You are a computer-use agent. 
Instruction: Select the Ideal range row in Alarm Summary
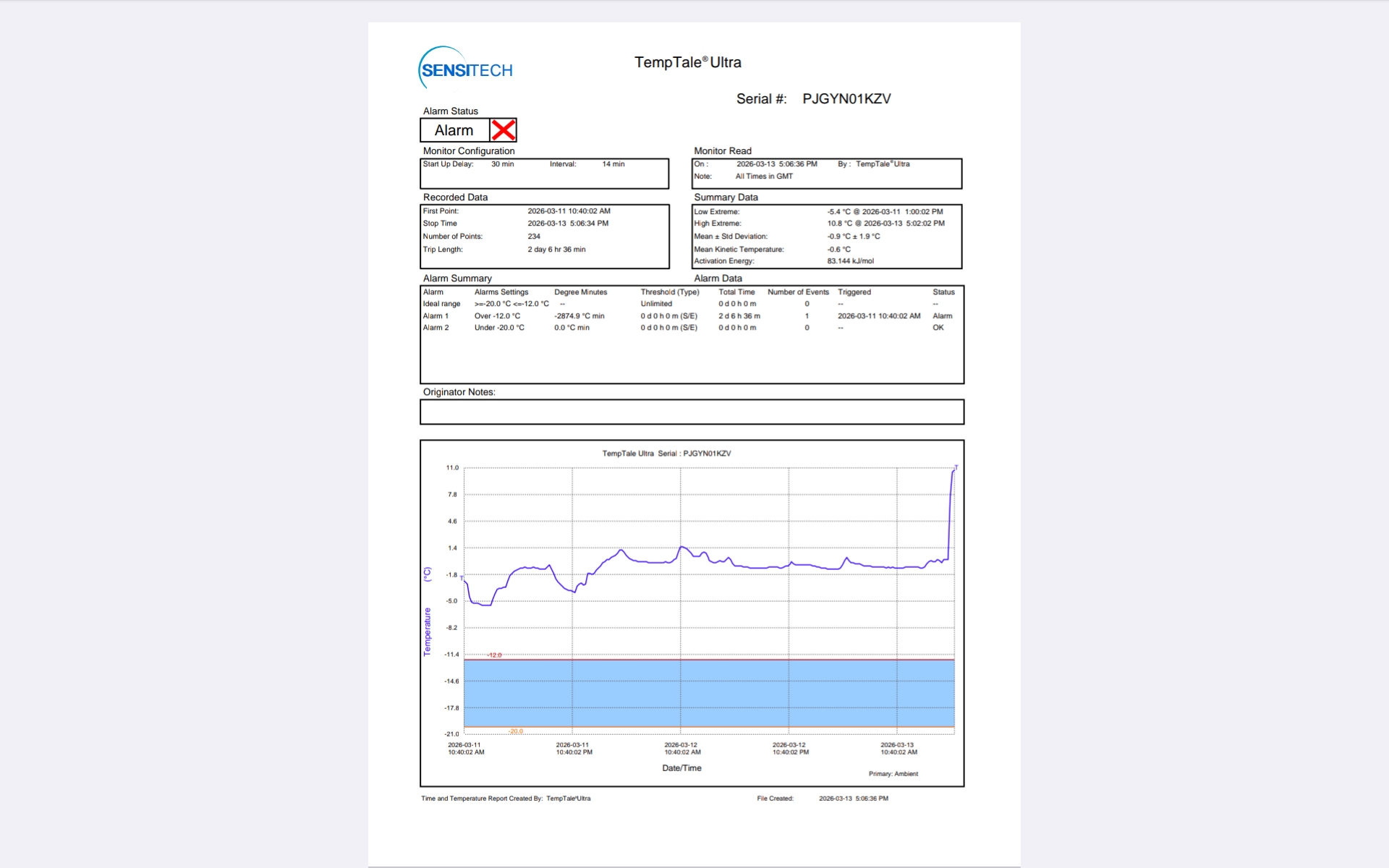[x=441, y=304]
